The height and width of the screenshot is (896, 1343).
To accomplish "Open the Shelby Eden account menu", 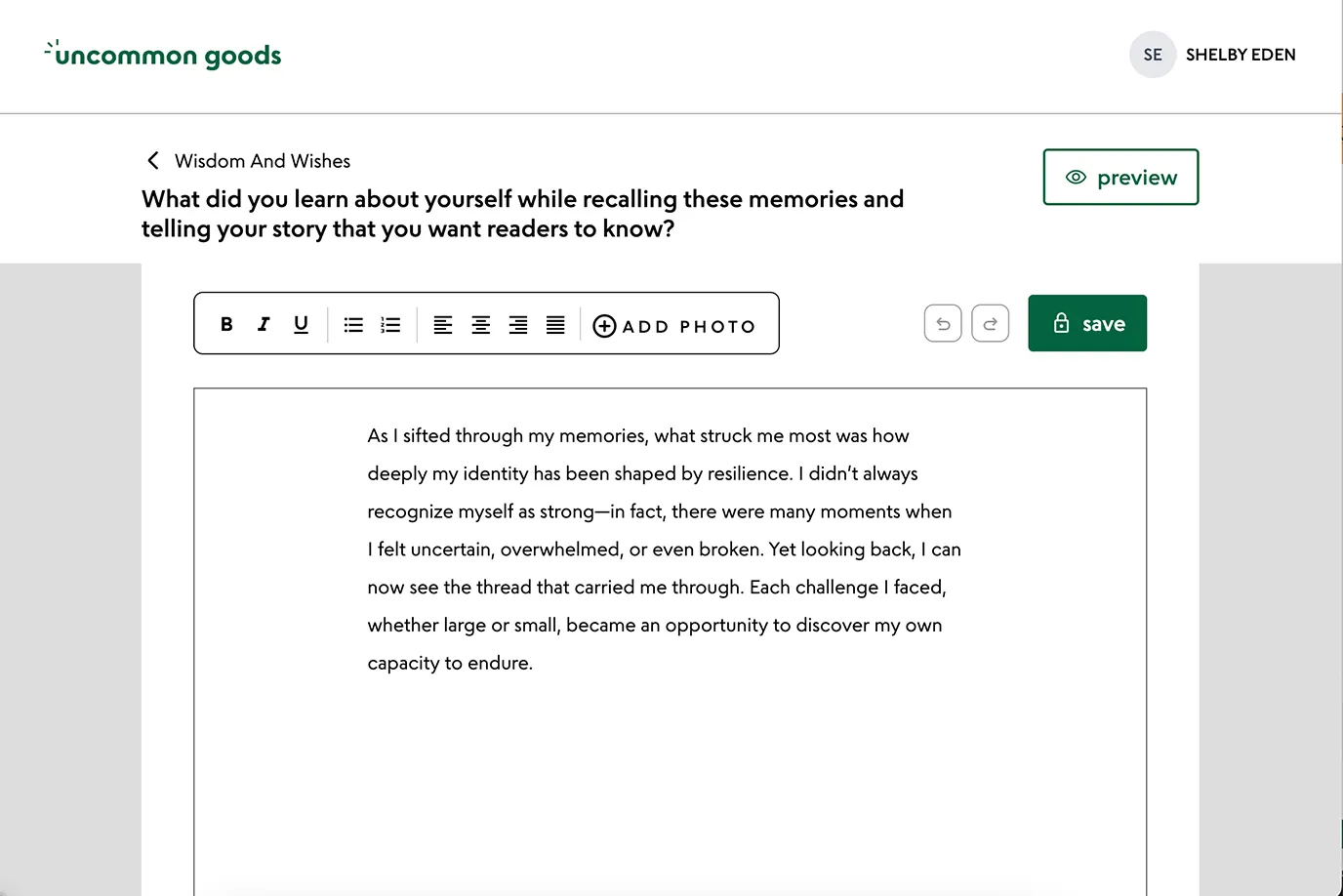I will tap(1241, 55).
